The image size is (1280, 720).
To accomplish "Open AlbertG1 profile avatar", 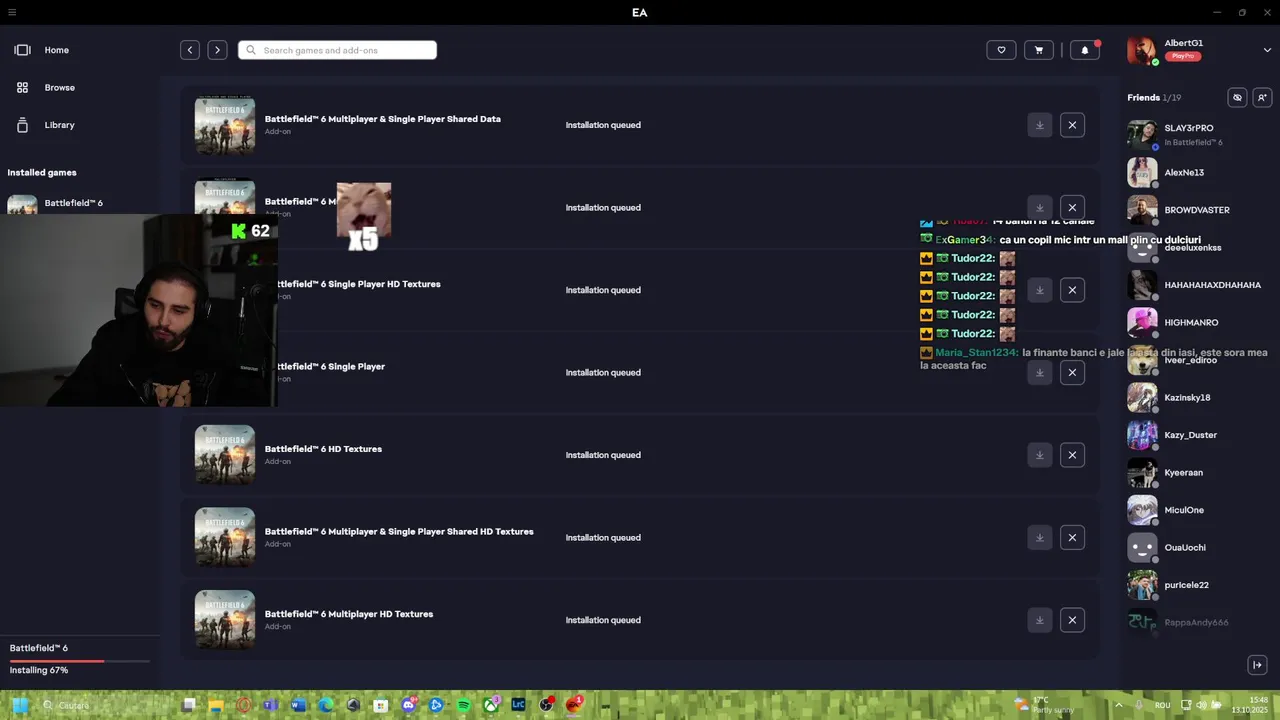I will (x=1142, y=50).
